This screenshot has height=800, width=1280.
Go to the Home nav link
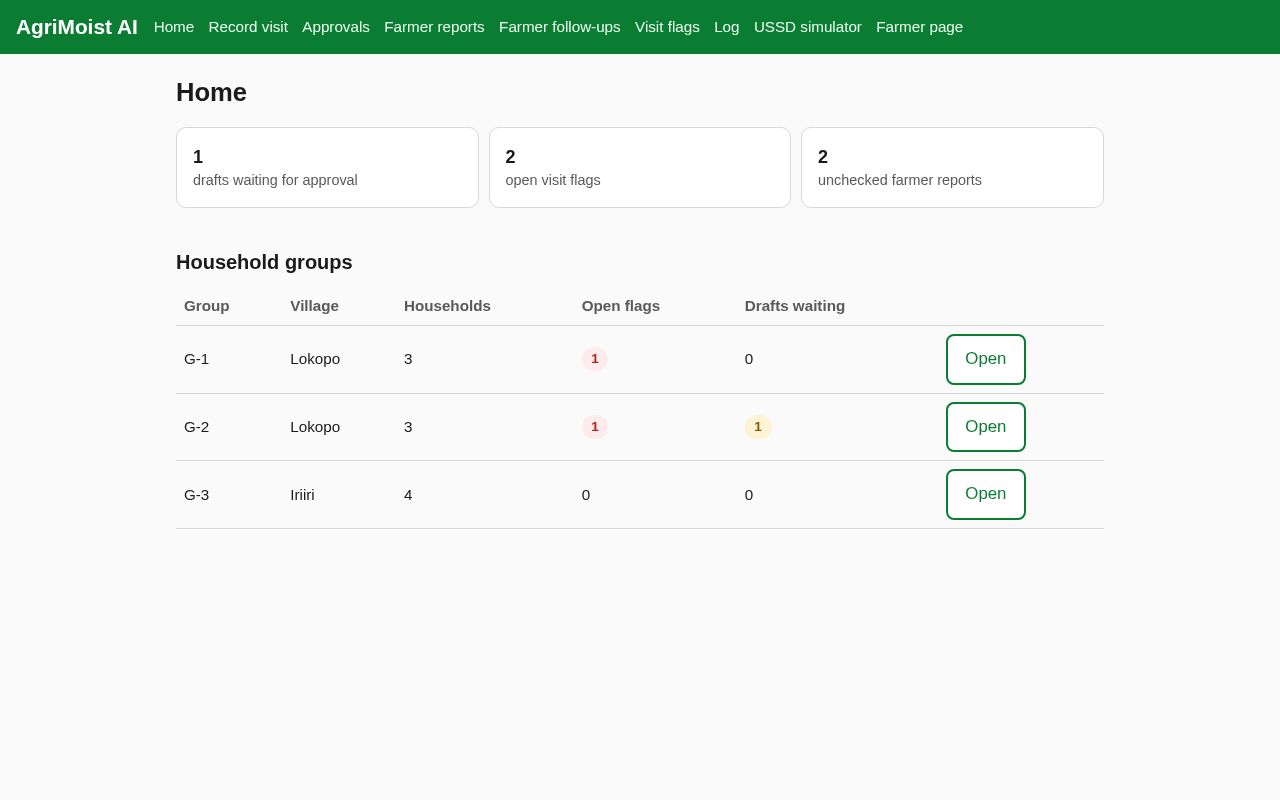174,27
